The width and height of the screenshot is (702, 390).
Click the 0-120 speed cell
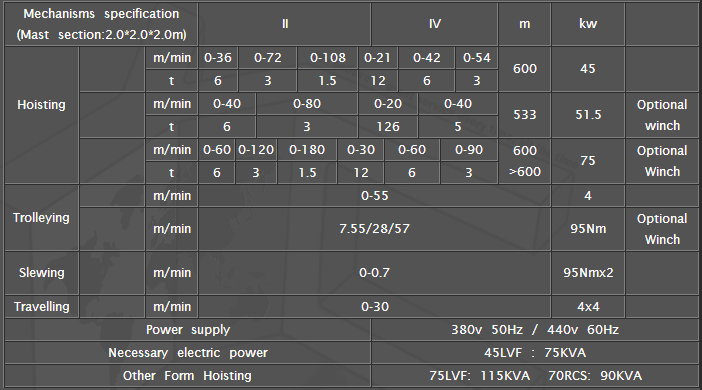pos(256,150)
